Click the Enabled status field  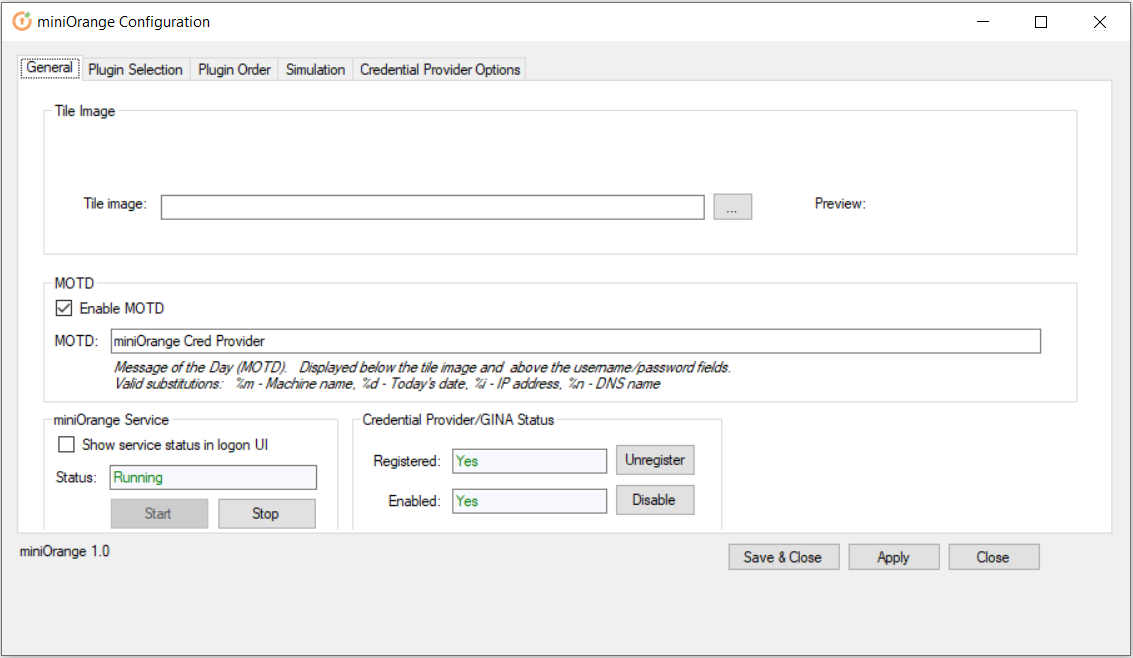coord(529,501)
